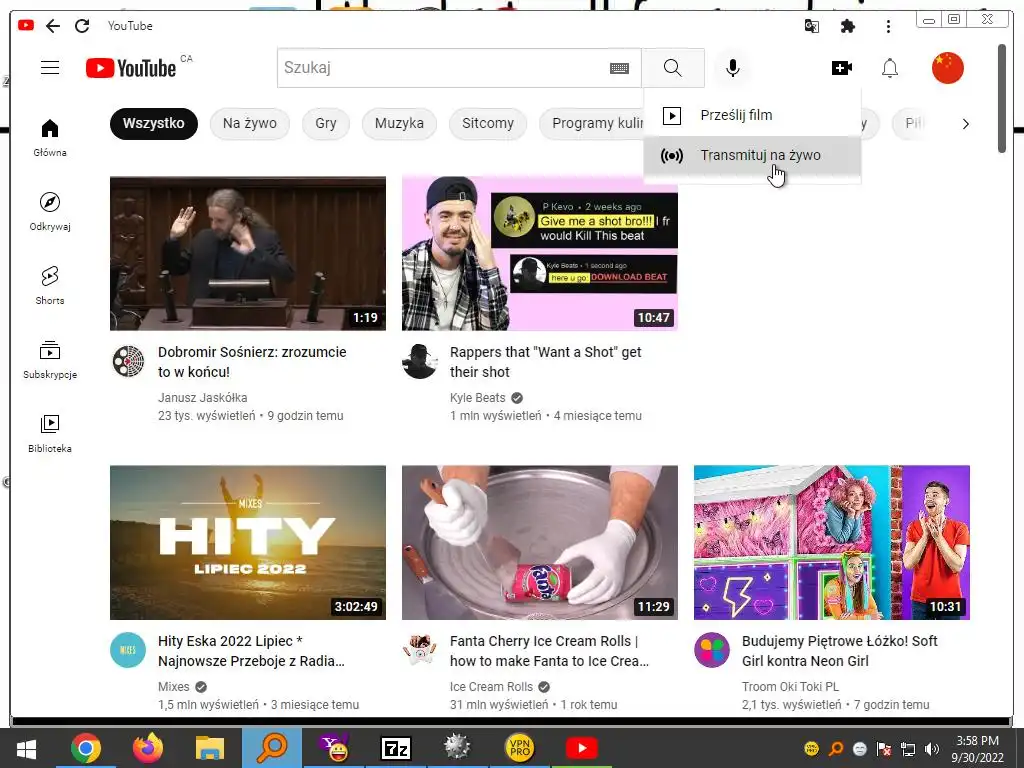
Task: Click Janusz Jaskółka channel avatar
Action: 128,361
